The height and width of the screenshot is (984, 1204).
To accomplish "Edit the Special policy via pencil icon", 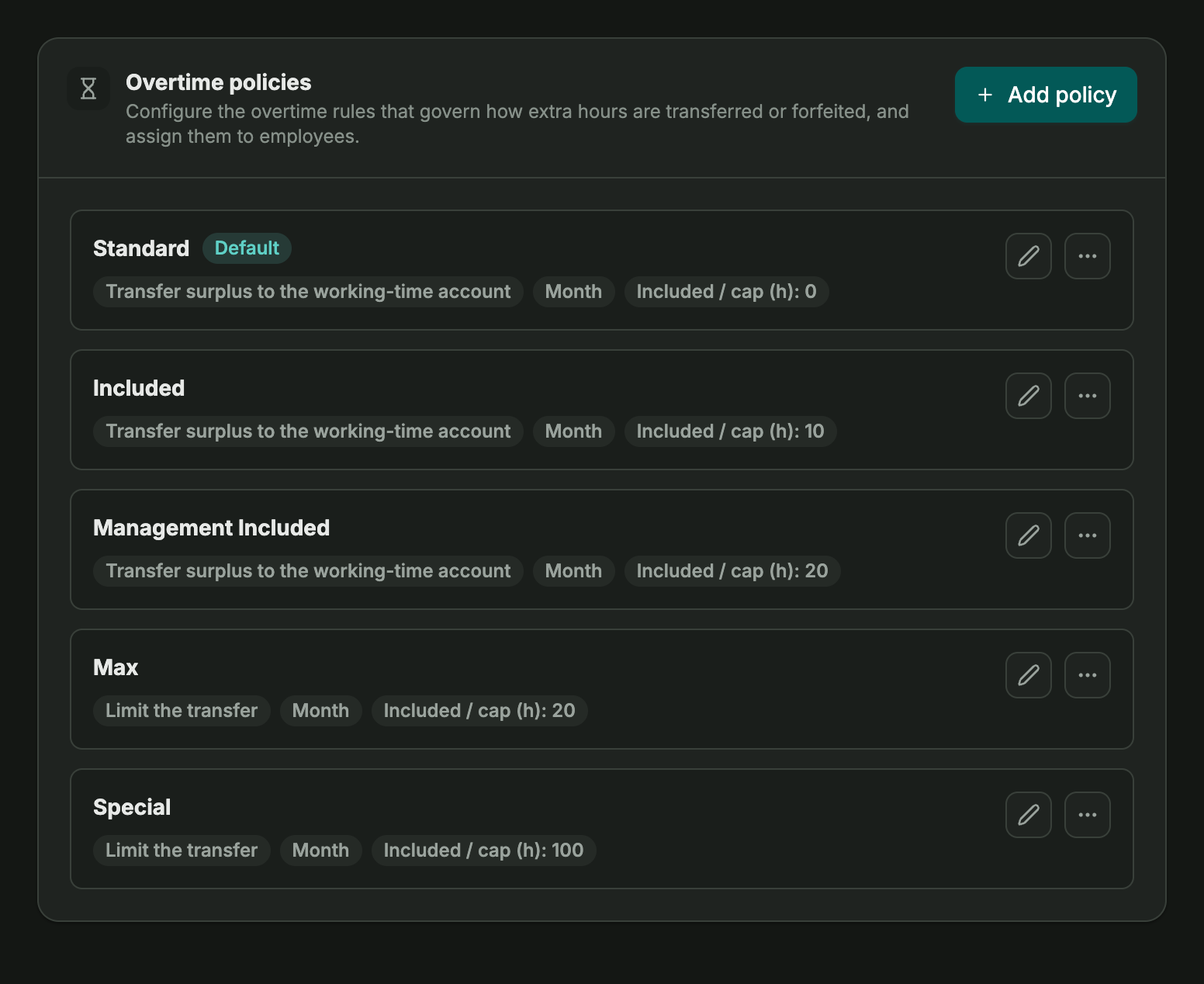I will coord(1029,815).
